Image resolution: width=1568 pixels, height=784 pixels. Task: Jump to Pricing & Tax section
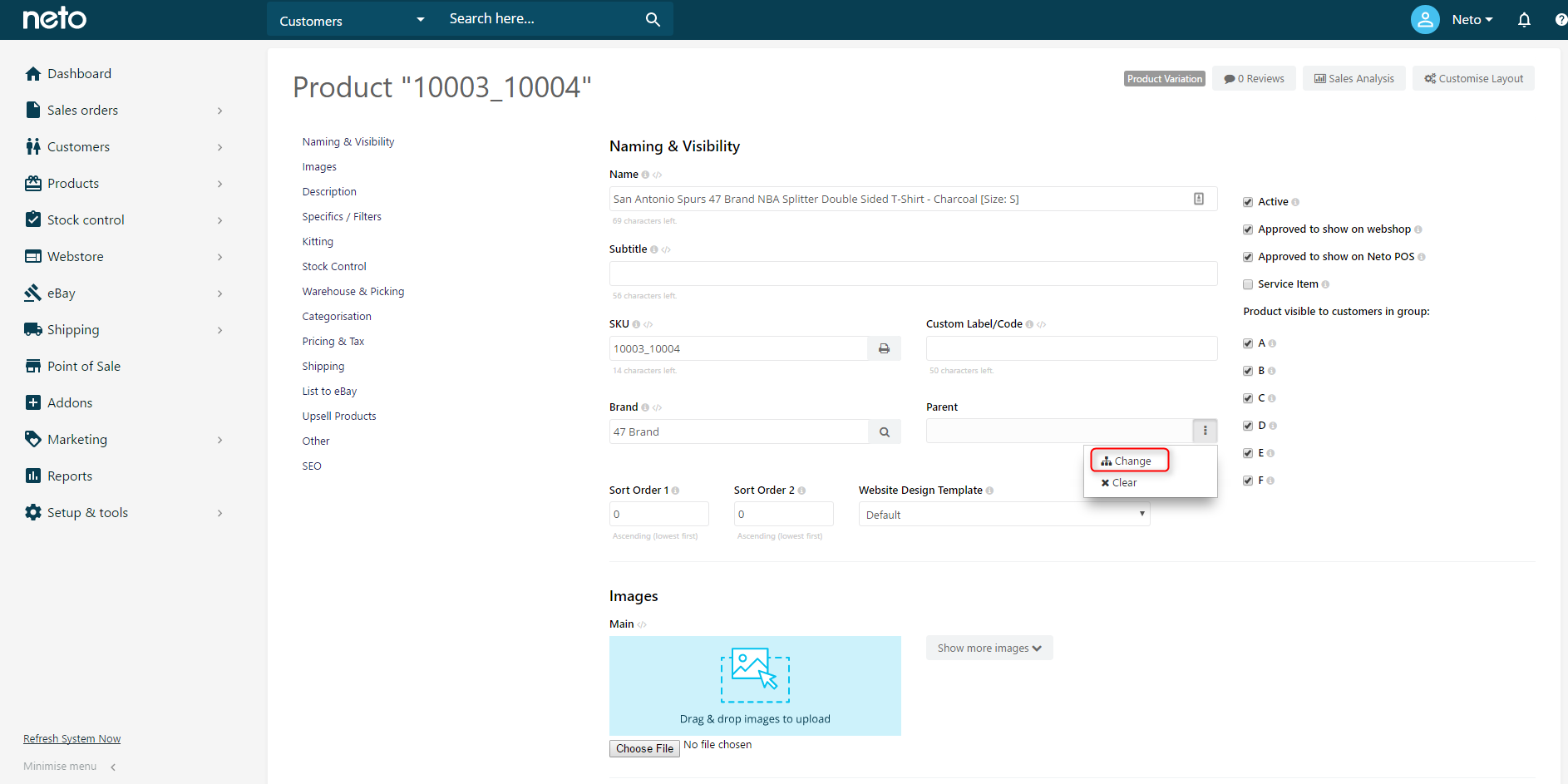pos(333,341)
